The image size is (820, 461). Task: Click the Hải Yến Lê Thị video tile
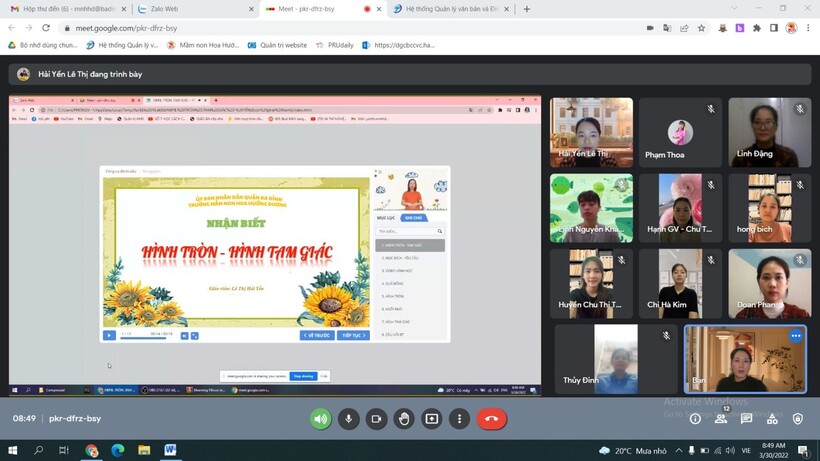591,132
